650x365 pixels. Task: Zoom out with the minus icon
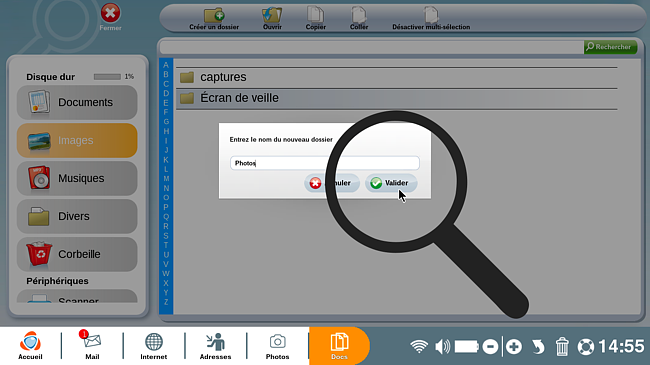tap(490, 346)
